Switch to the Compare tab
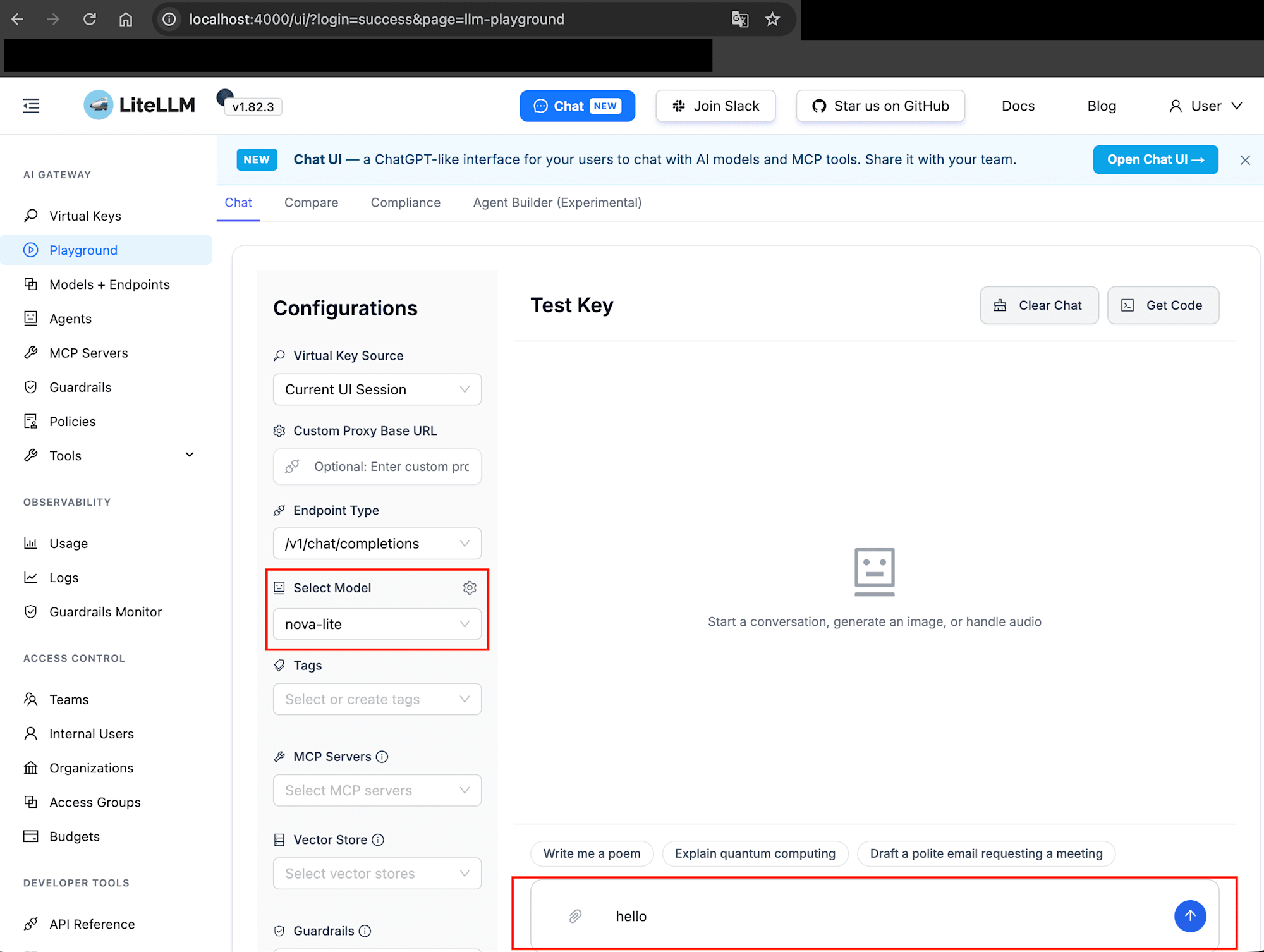 click(311, 202)
